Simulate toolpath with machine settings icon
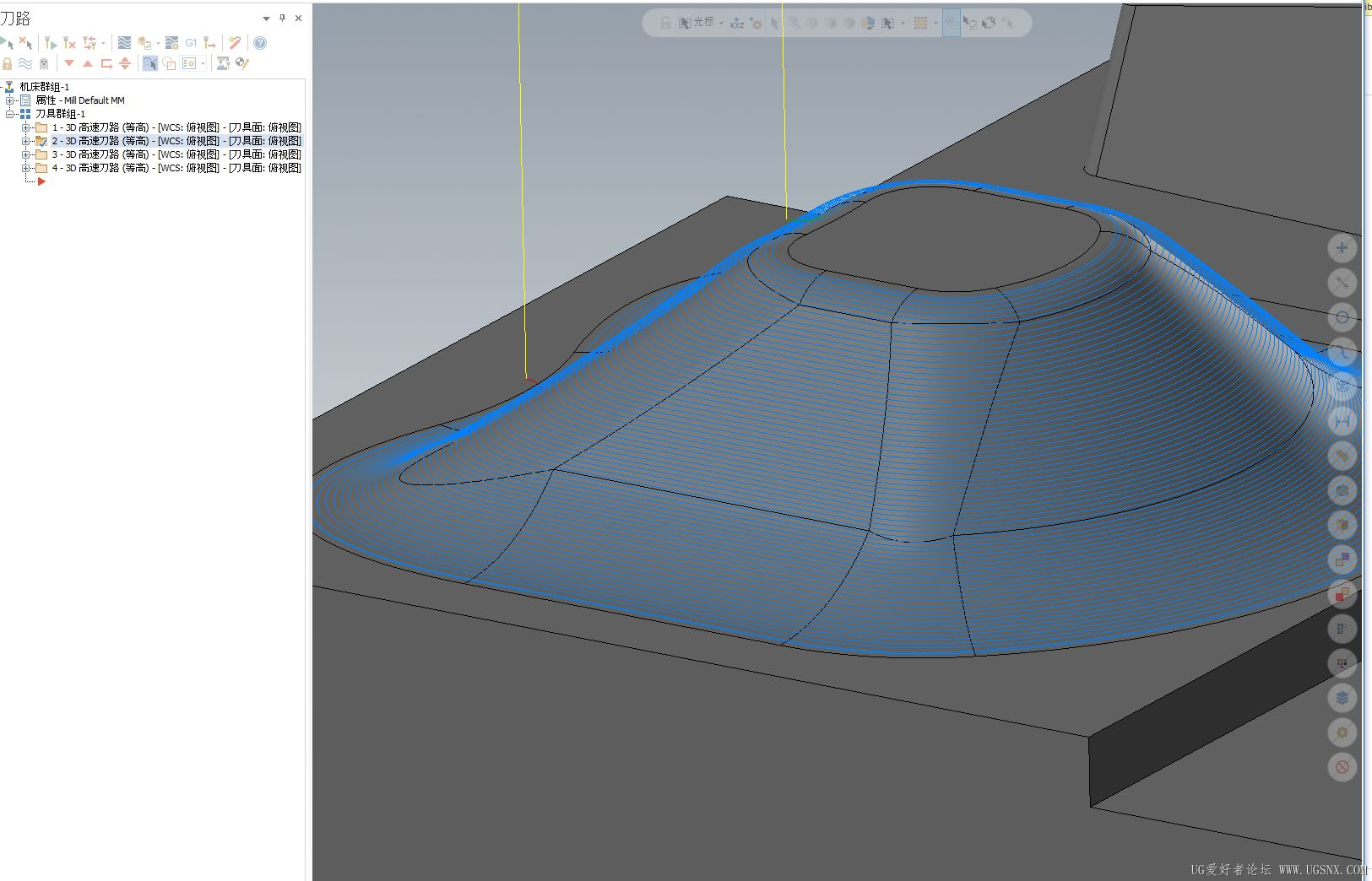This screenshot has height=881, width=1372. coord(171,42)
